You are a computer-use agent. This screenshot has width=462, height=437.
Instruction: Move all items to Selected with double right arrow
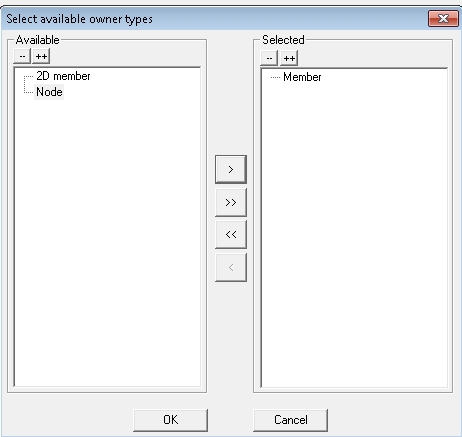[231, 202]
